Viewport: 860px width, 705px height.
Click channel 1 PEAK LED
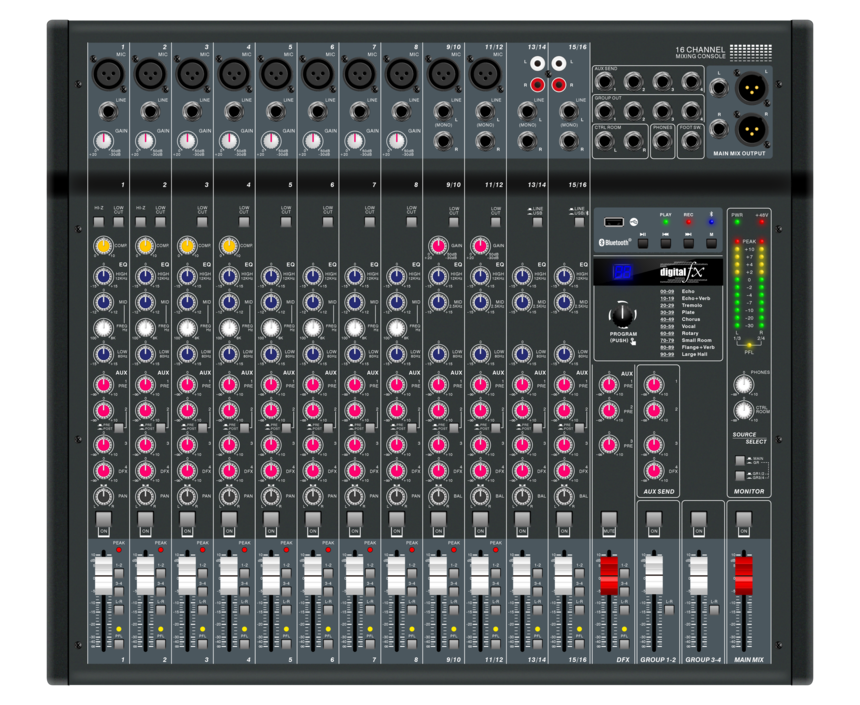(118, 550)
